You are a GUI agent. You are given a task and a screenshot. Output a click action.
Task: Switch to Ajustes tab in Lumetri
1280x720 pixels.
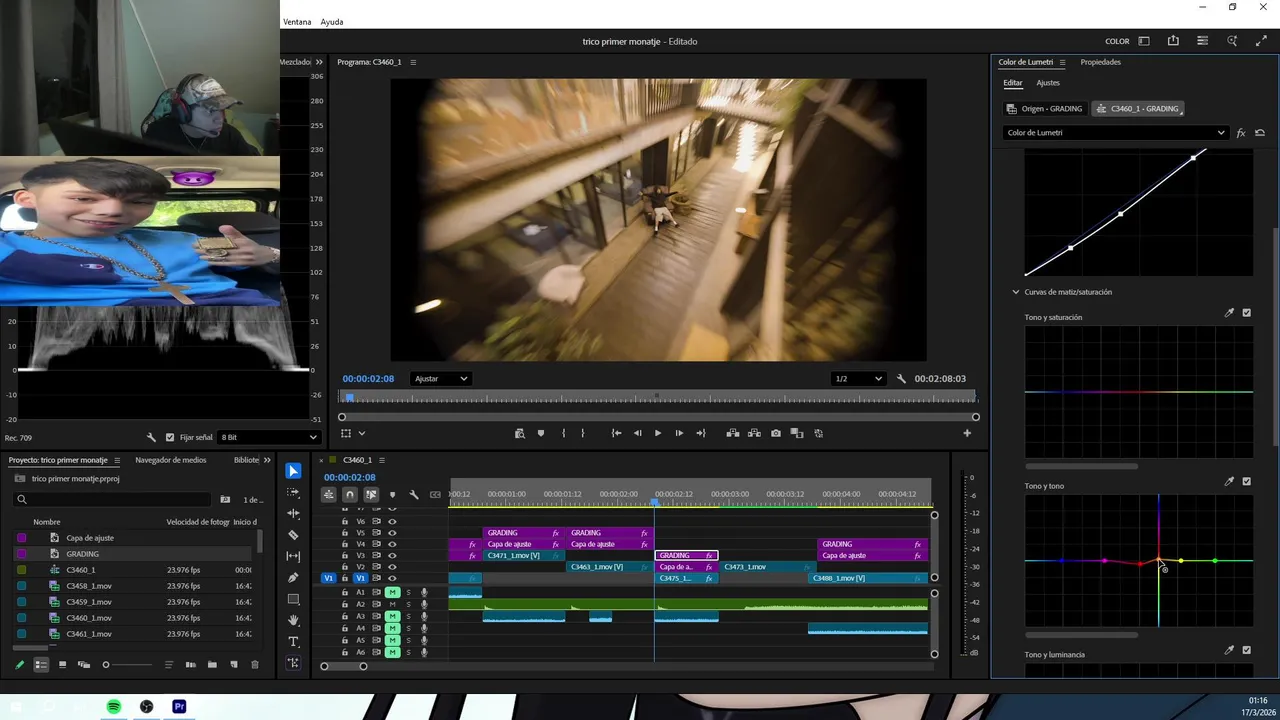click(1048, 83)
